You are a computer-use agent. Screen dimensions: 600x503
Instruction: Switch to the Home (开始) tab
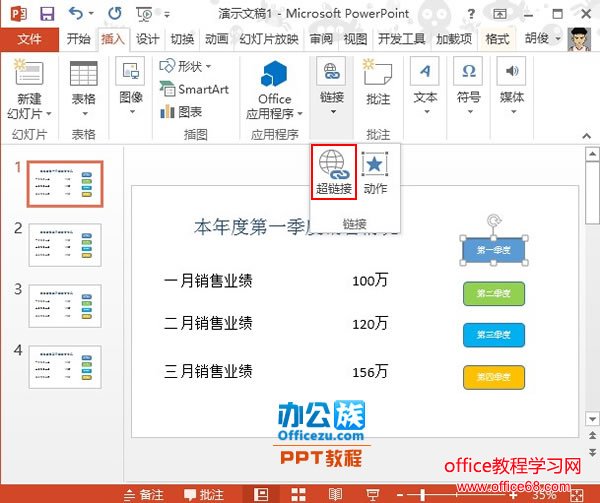click(x=78, y=39)
